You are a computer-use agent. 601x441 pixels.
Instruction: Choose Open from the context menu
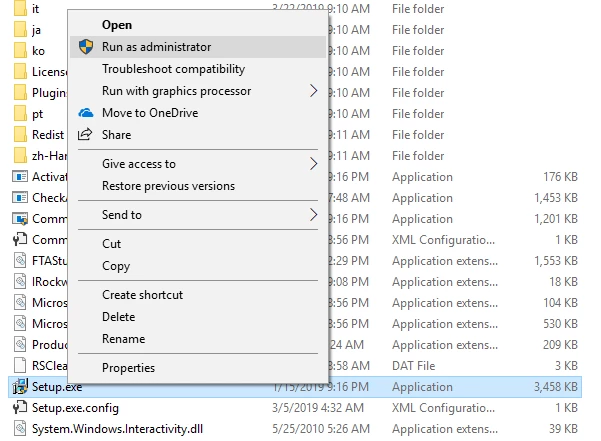click(198, 25)
